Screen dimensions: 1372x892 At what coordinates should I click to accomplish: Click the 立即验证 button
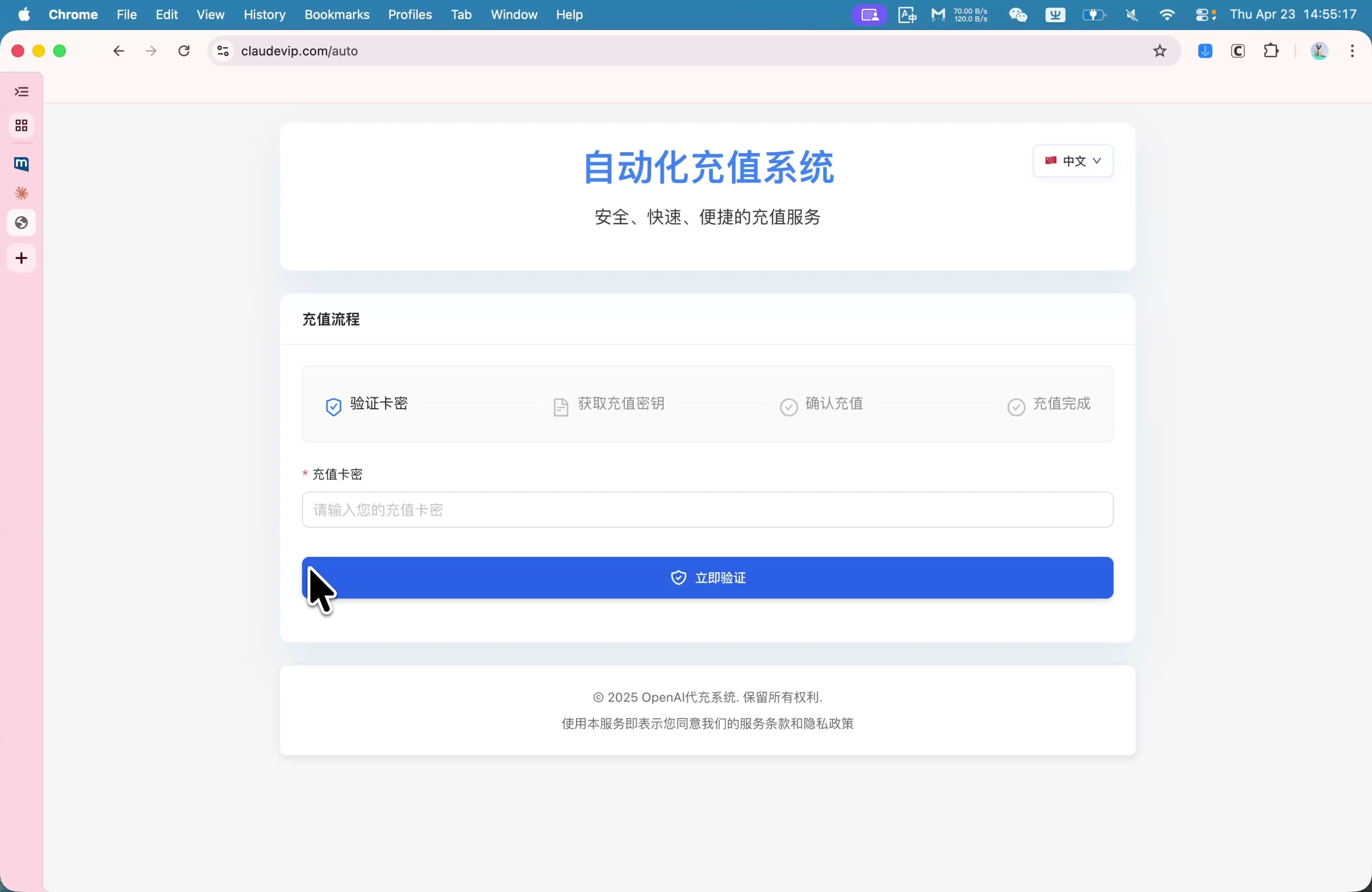(x=707, y=578)
